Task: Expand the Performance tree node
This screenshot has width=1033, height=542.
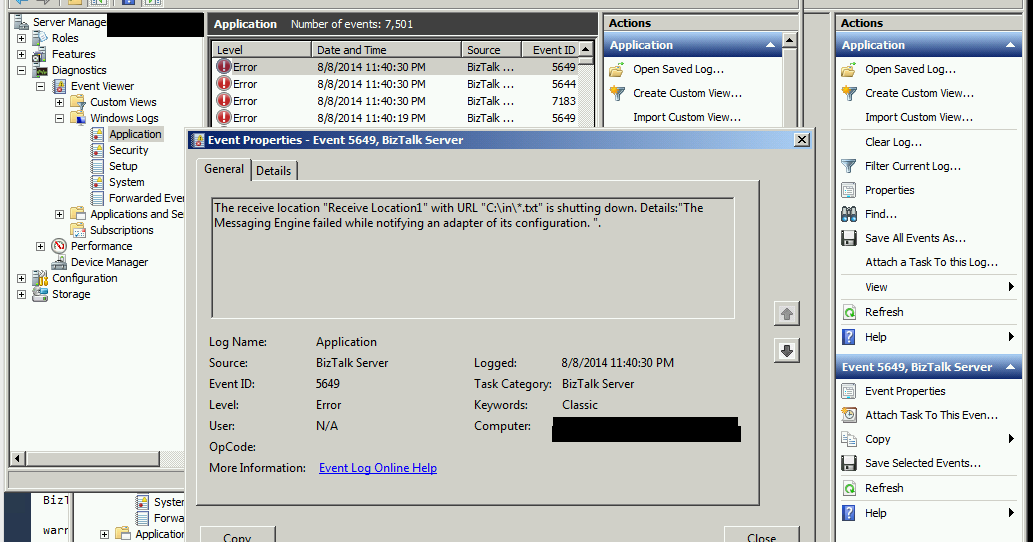Action: pyautogui.click(x=41, y=246)
